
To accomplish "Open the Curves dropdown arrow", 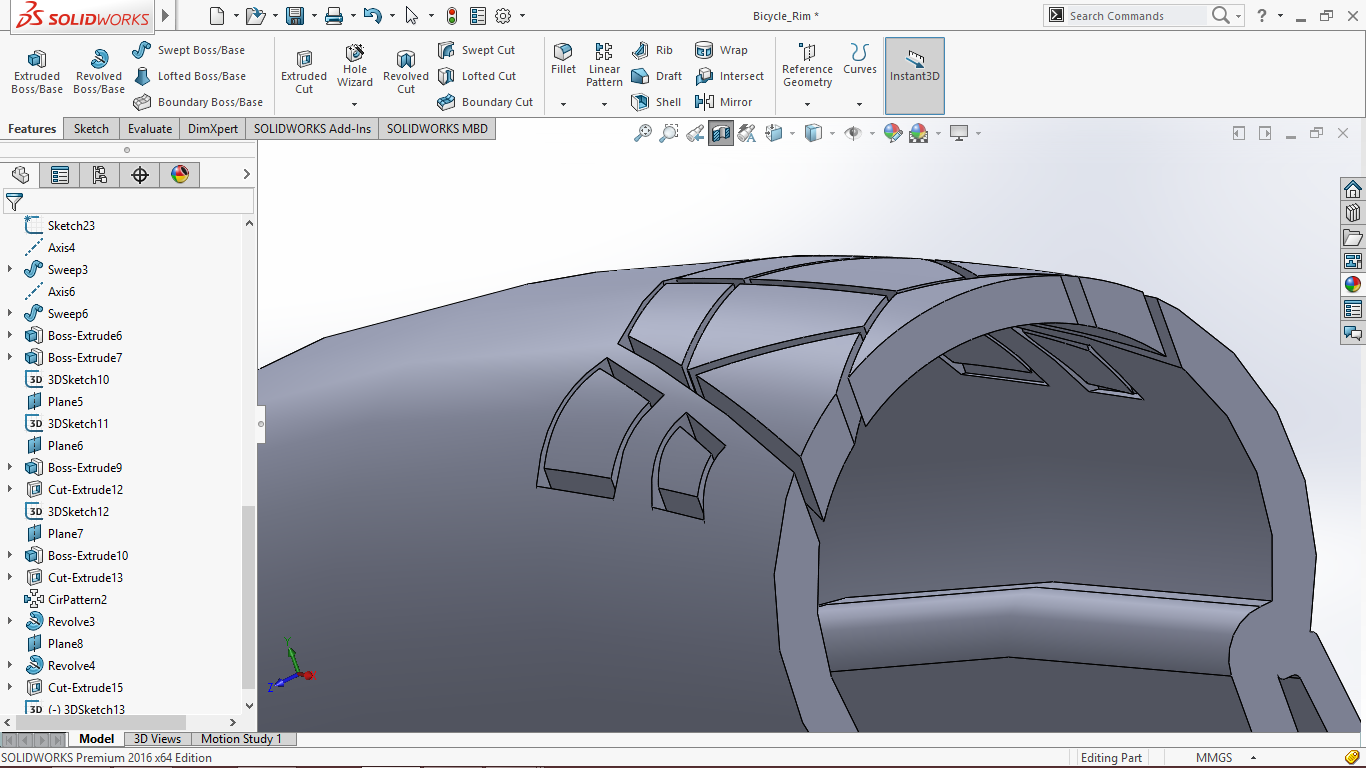I will (859, 104).
